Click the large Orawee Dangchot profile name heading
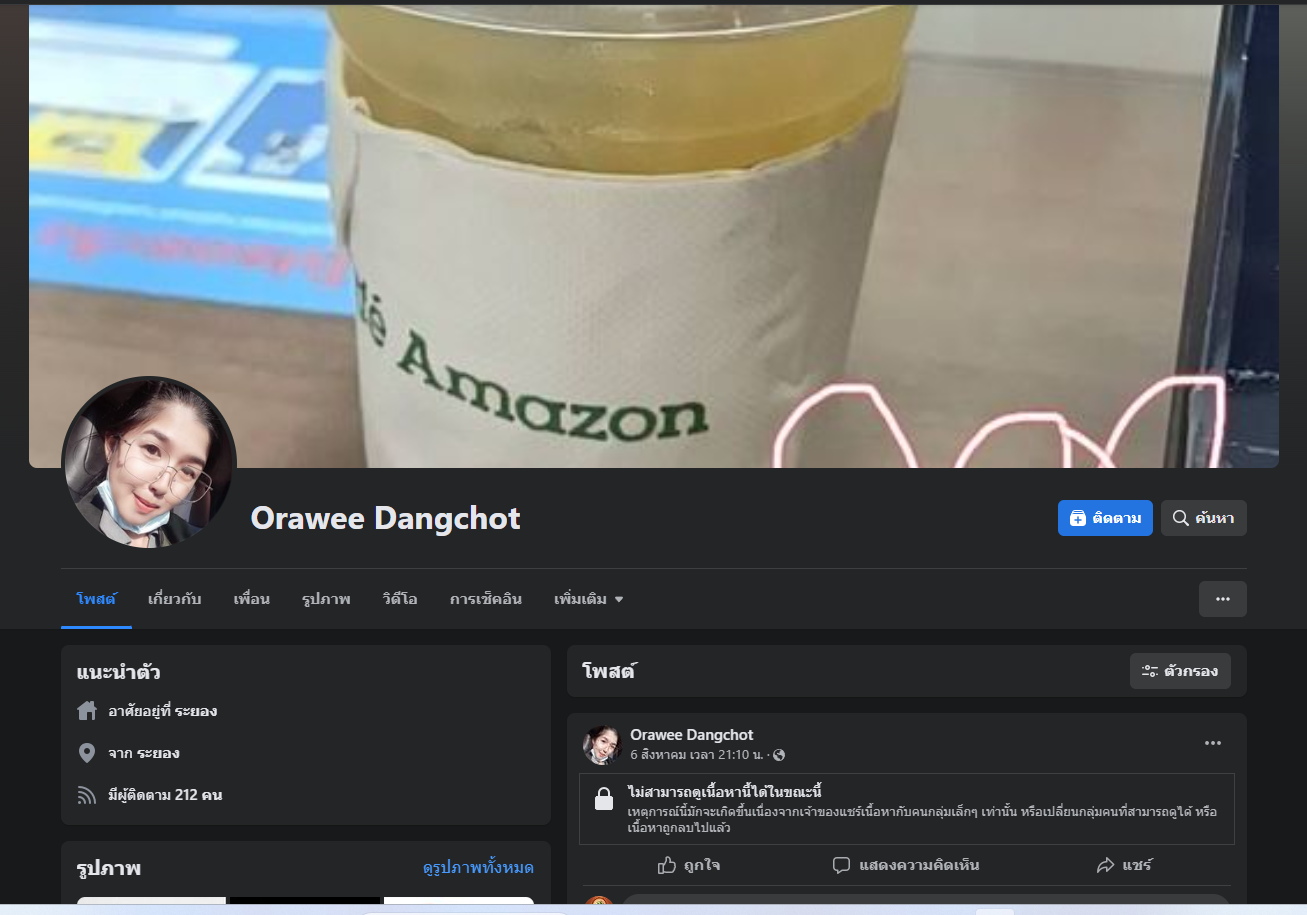Image resolution: width=1307 pixels, height=915 pixels. click(x=386, y=518)
